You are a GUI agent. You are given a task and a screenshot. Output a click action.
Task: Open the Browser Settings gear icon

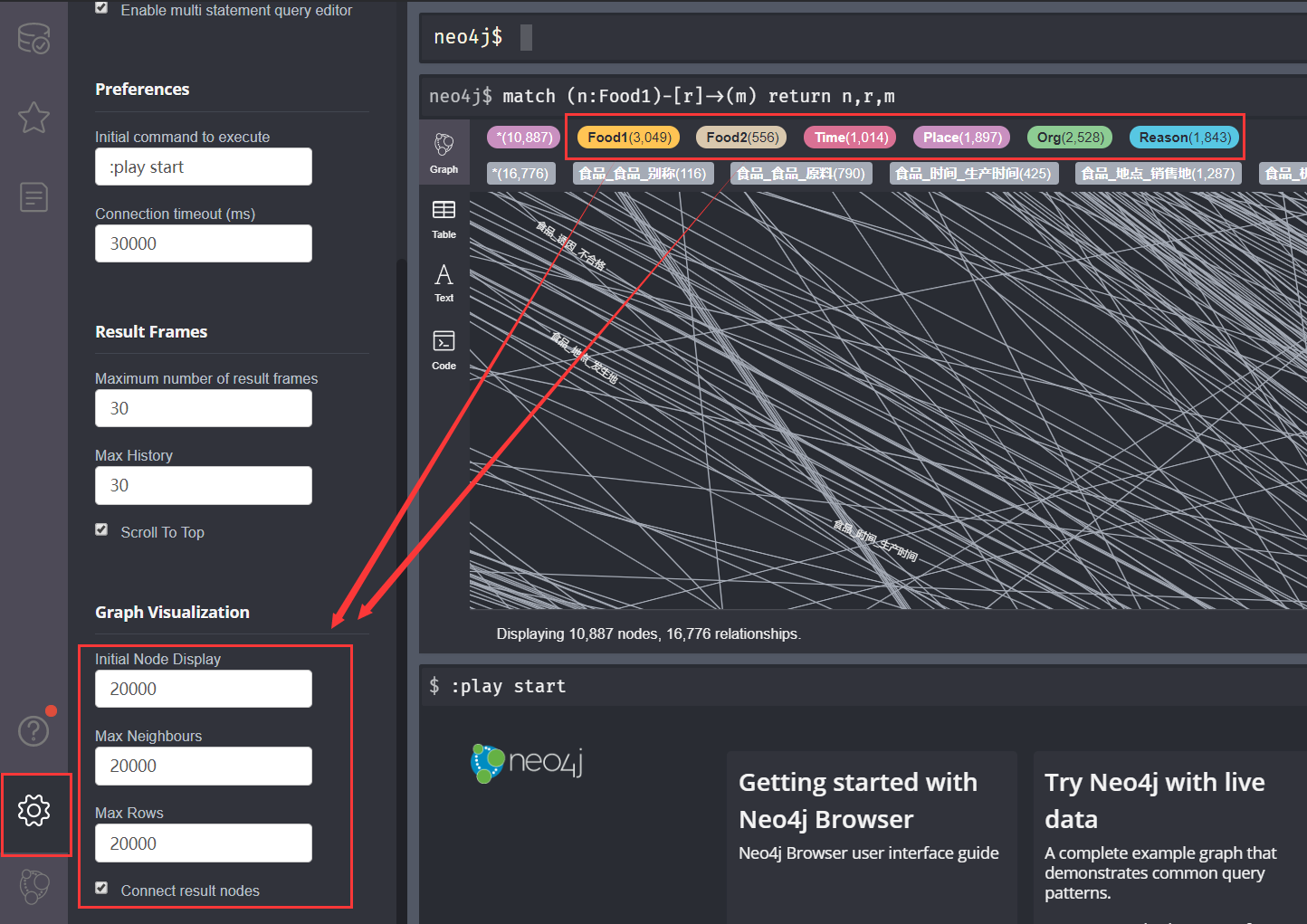tap(33, 810)
